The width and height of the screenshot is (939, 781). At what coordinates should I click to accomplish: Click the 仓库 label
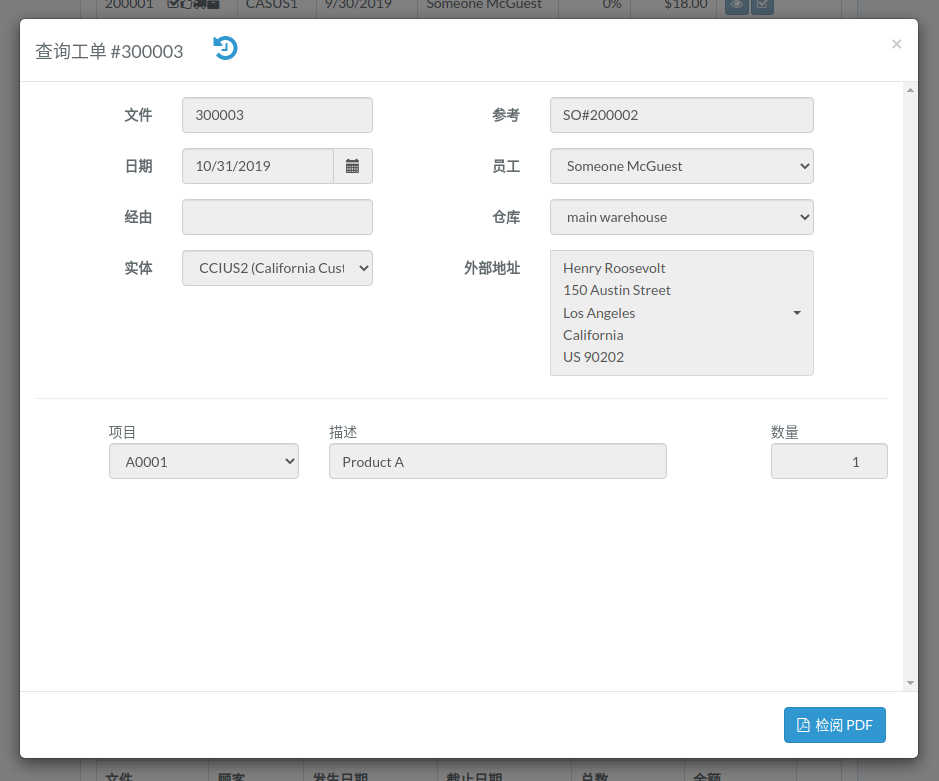coord(506,217)
